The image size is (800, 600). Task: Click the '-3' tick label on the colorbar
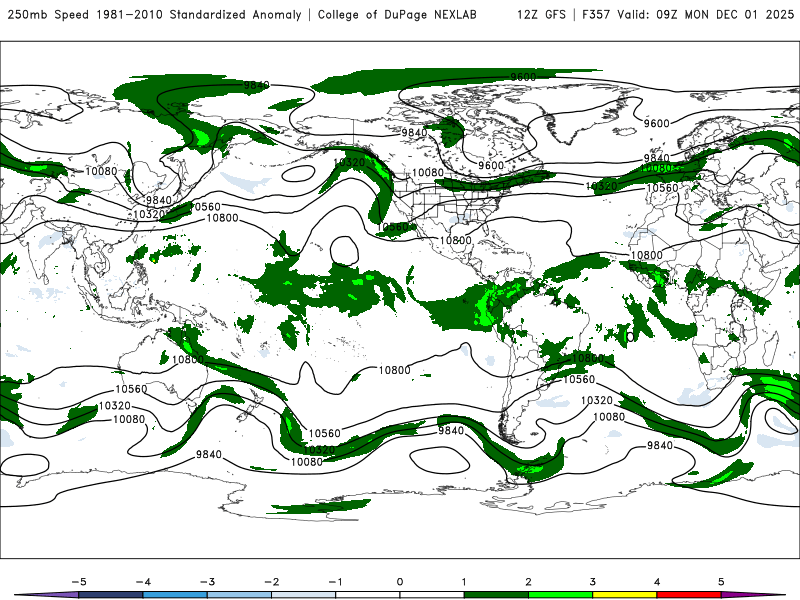pos(207,582)
